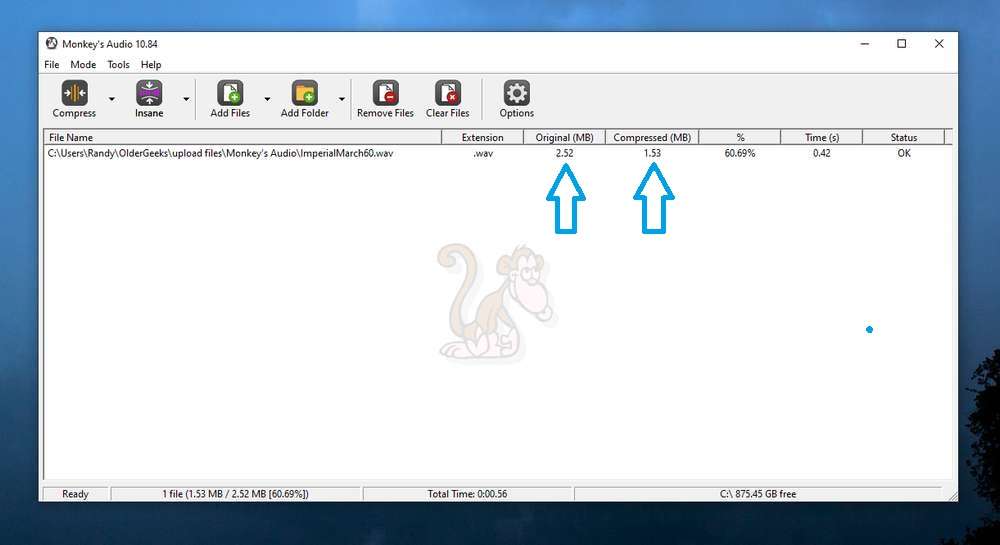The image size is (1000, 545).
Task: Sort by the Original (MB) column header
Action: pos(564,137)
